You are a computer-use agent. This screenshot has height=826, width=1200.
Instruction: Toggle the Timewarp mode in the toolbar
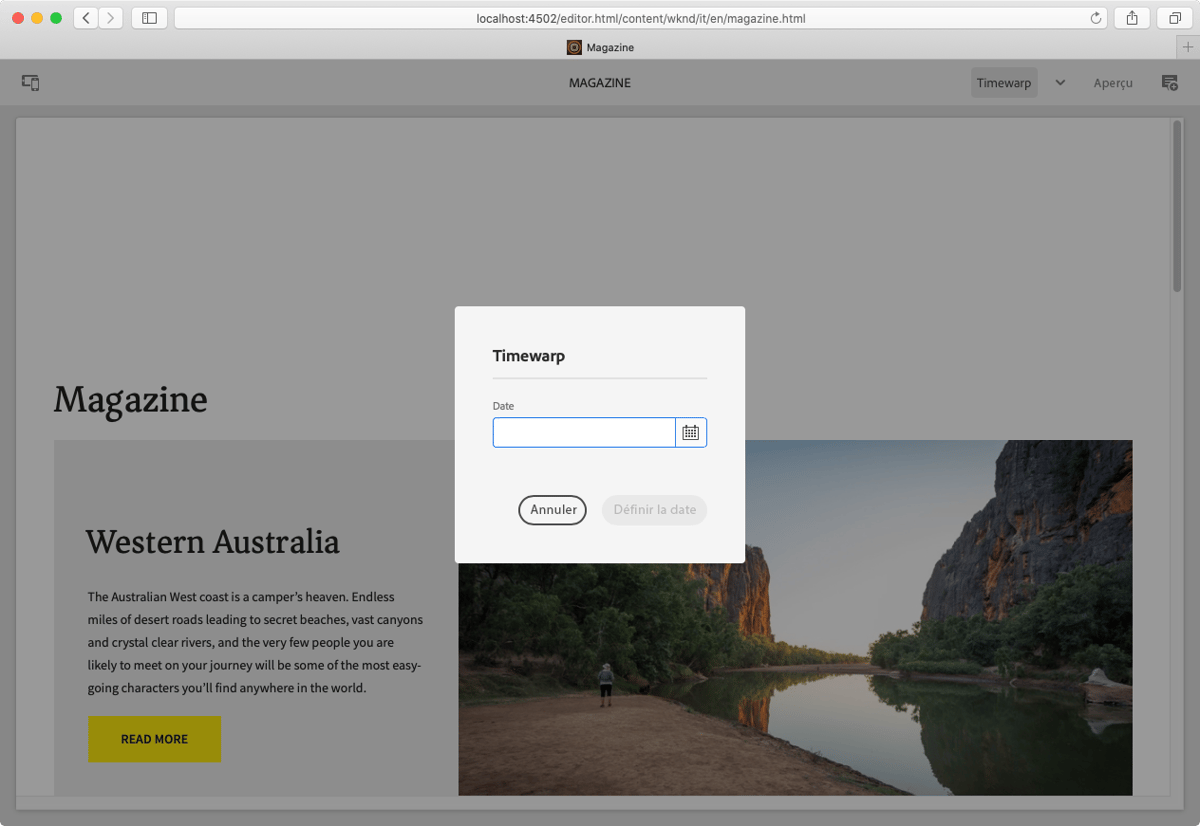(x=1003, y=83)
